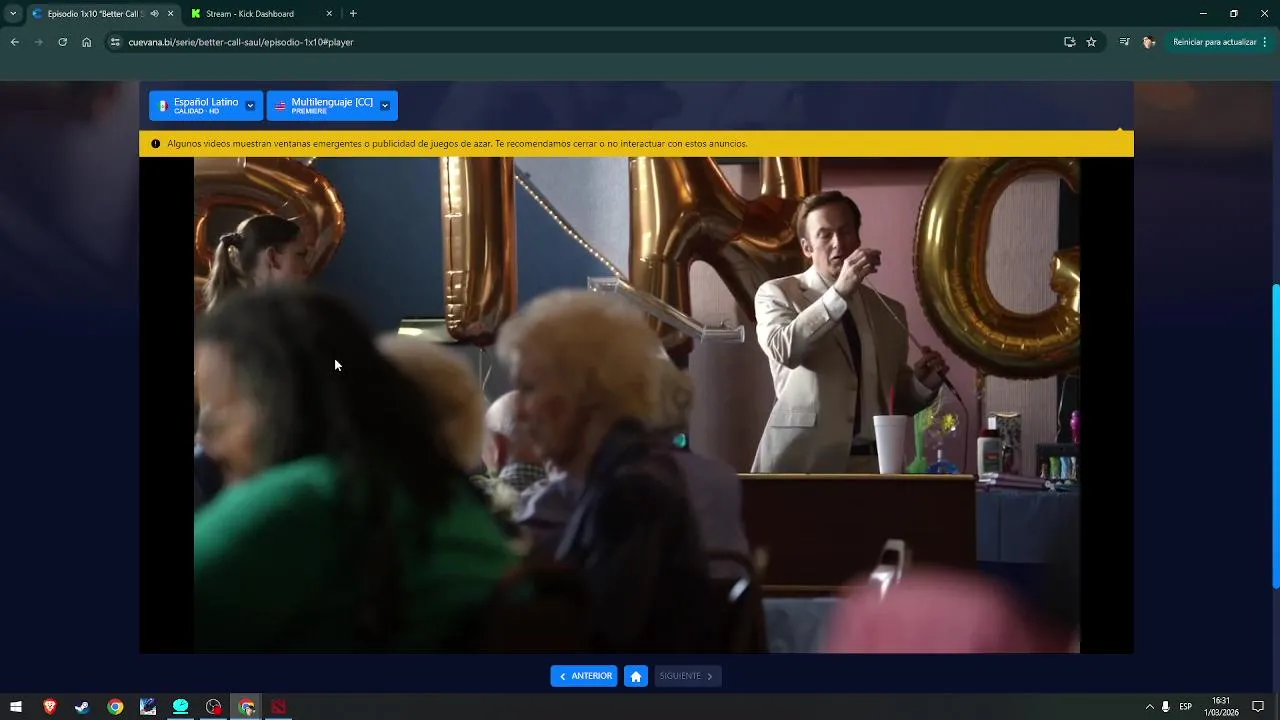Click the yellow warning notice icon
Screen dimensions: 1280x720
coord(155,144)
